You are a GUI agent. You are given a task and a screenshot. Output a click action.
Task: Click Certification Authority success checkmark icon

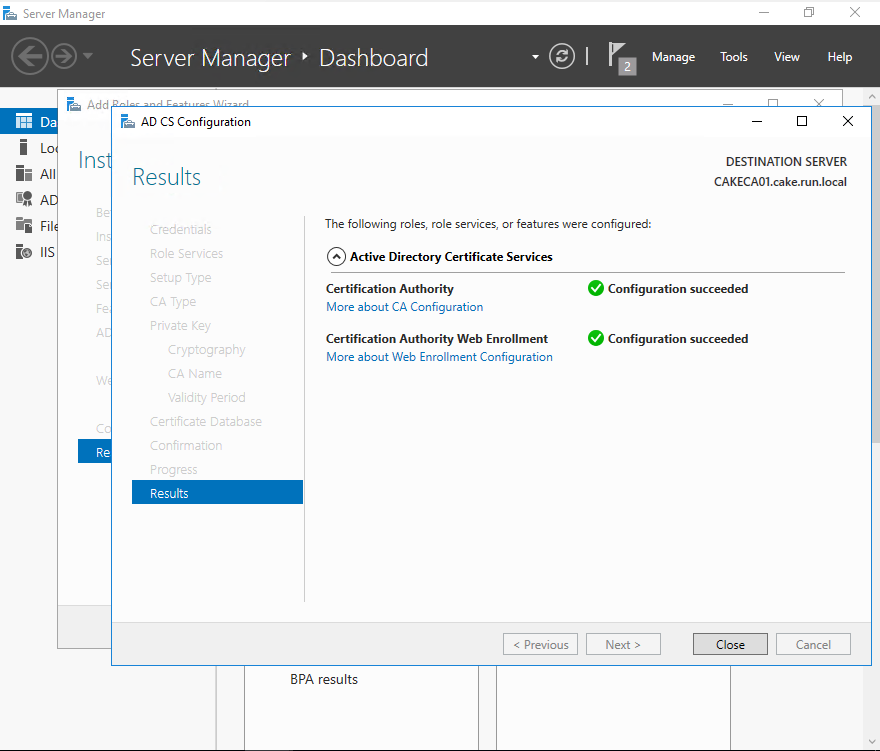coord(595,289)
